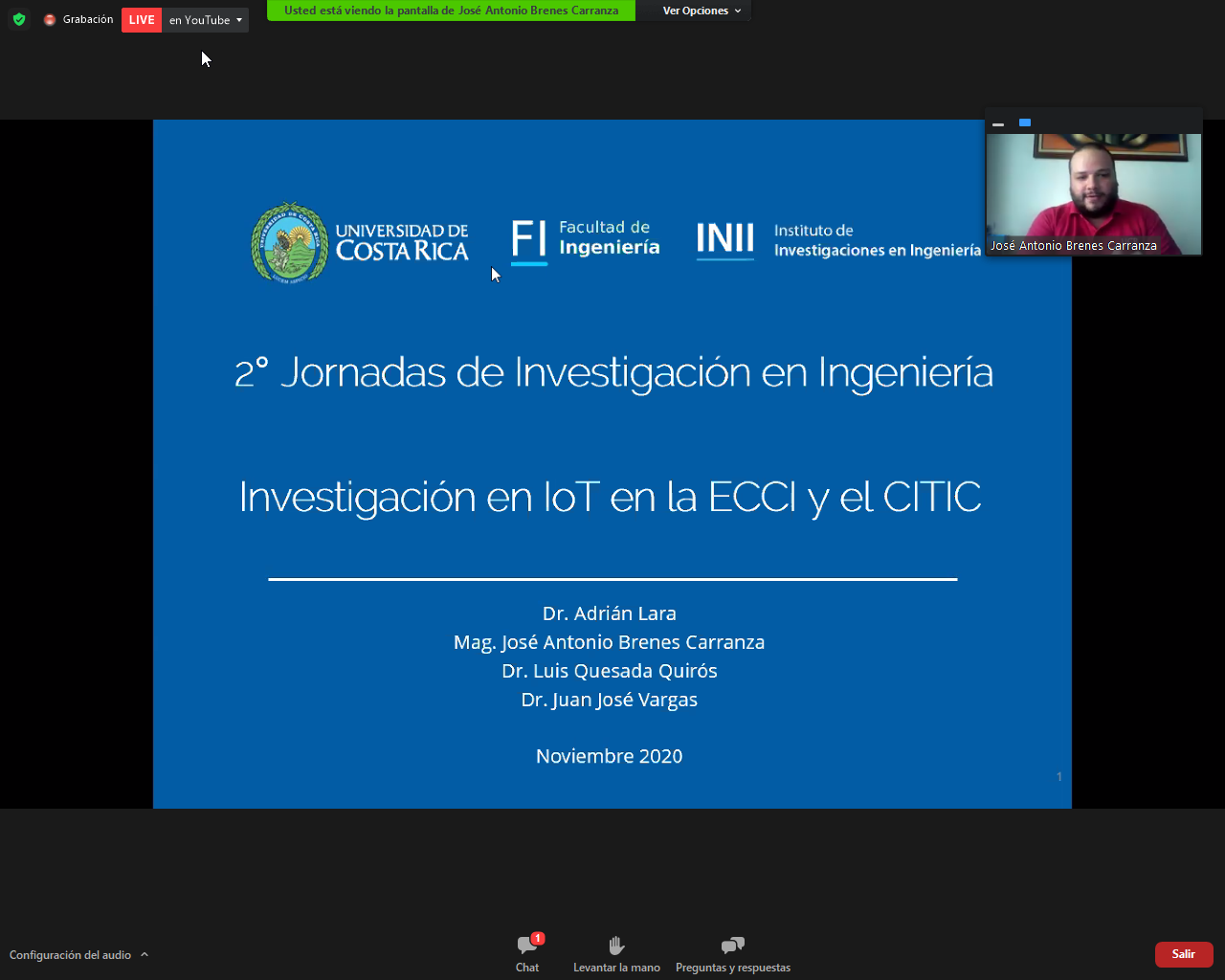Viewport: 1225px width, 980px height.
Task: Click the red Grabación recording indicator
Action: click(x=51, y=20)
